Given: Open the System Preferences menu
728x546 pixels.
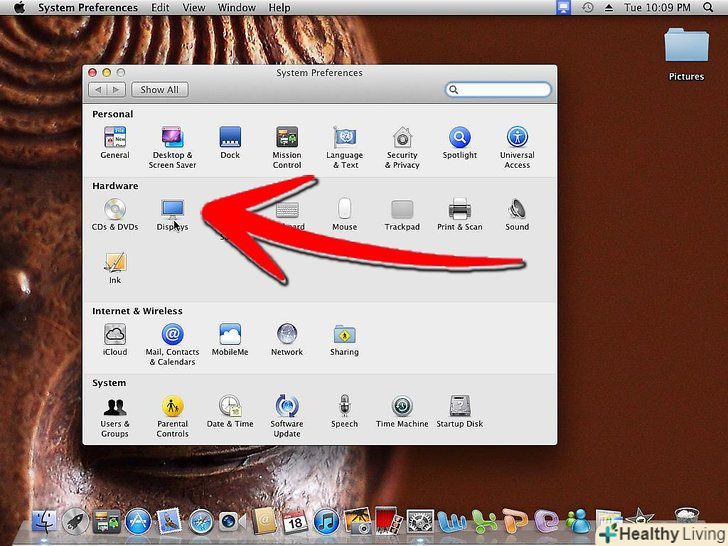Looking at the screenshot, I should tap(88, 7).
